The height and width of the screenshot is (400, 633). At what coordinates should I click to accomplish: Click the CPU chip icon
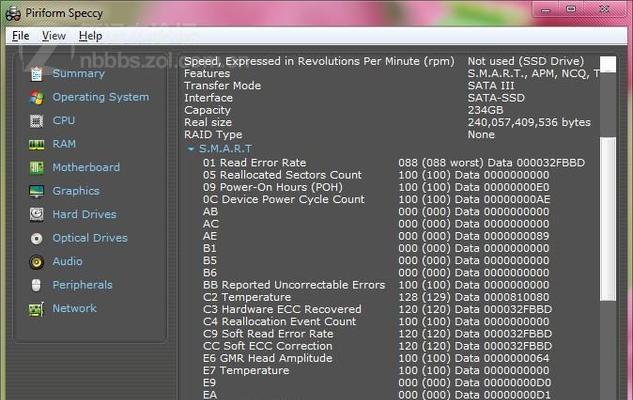tap(36, 121)
